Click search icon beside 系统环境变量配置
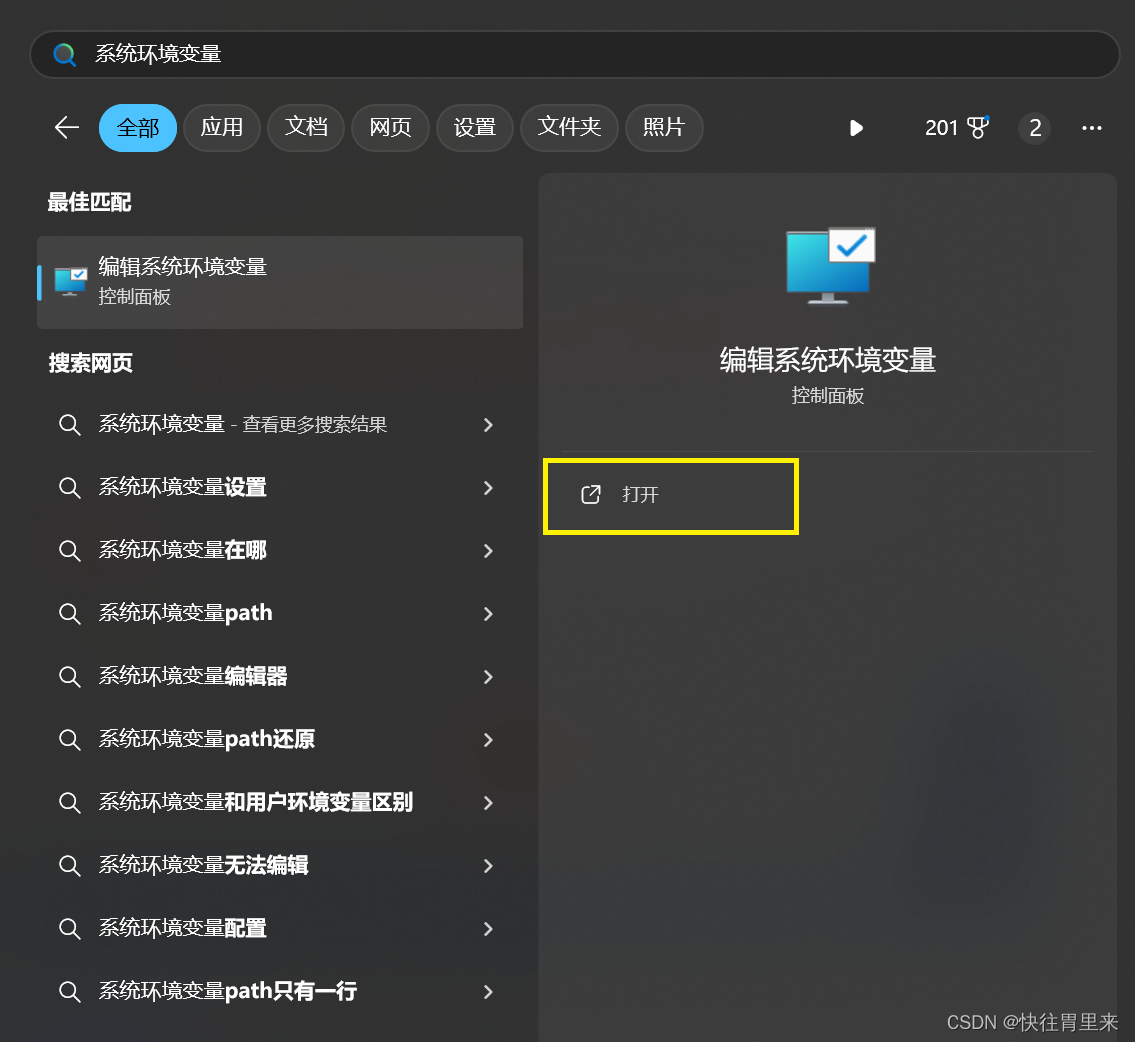The height and width of the screenshot is (1042, 1135). 69,928
